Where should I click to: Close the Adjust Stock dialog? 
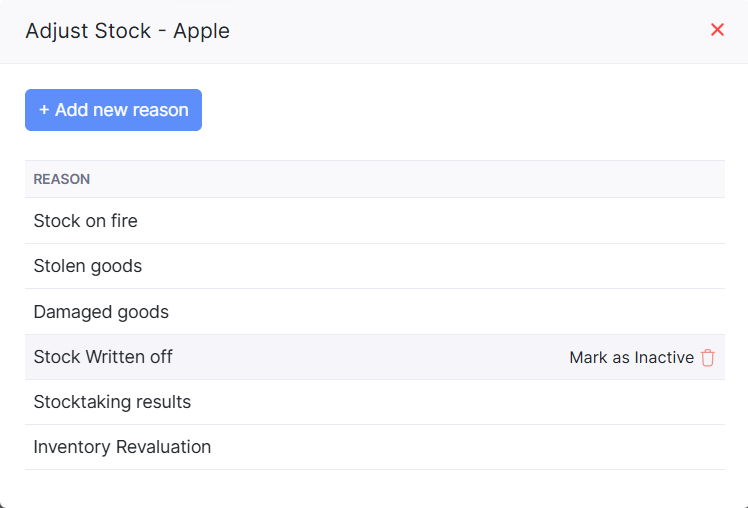717,30
